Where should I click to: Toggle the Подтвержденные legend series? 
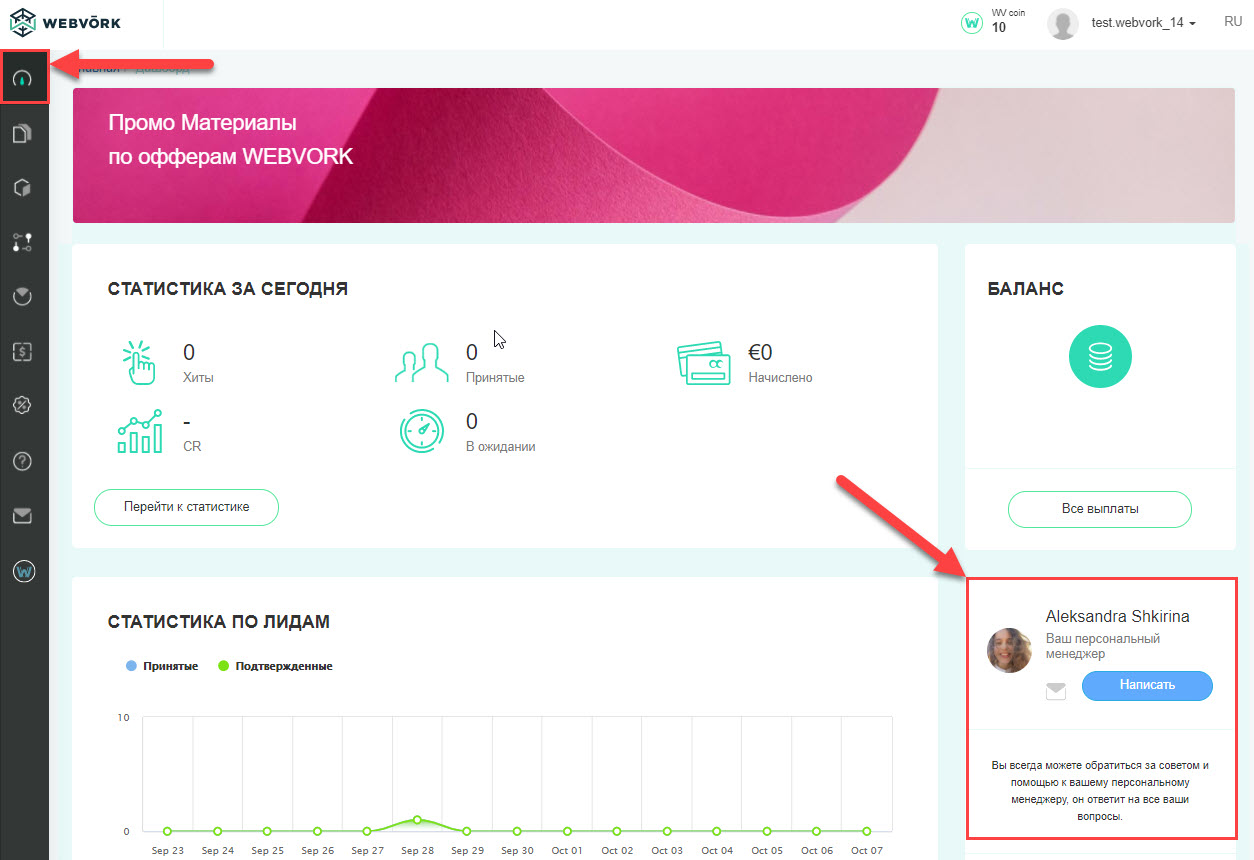click(x=275, y=666)
